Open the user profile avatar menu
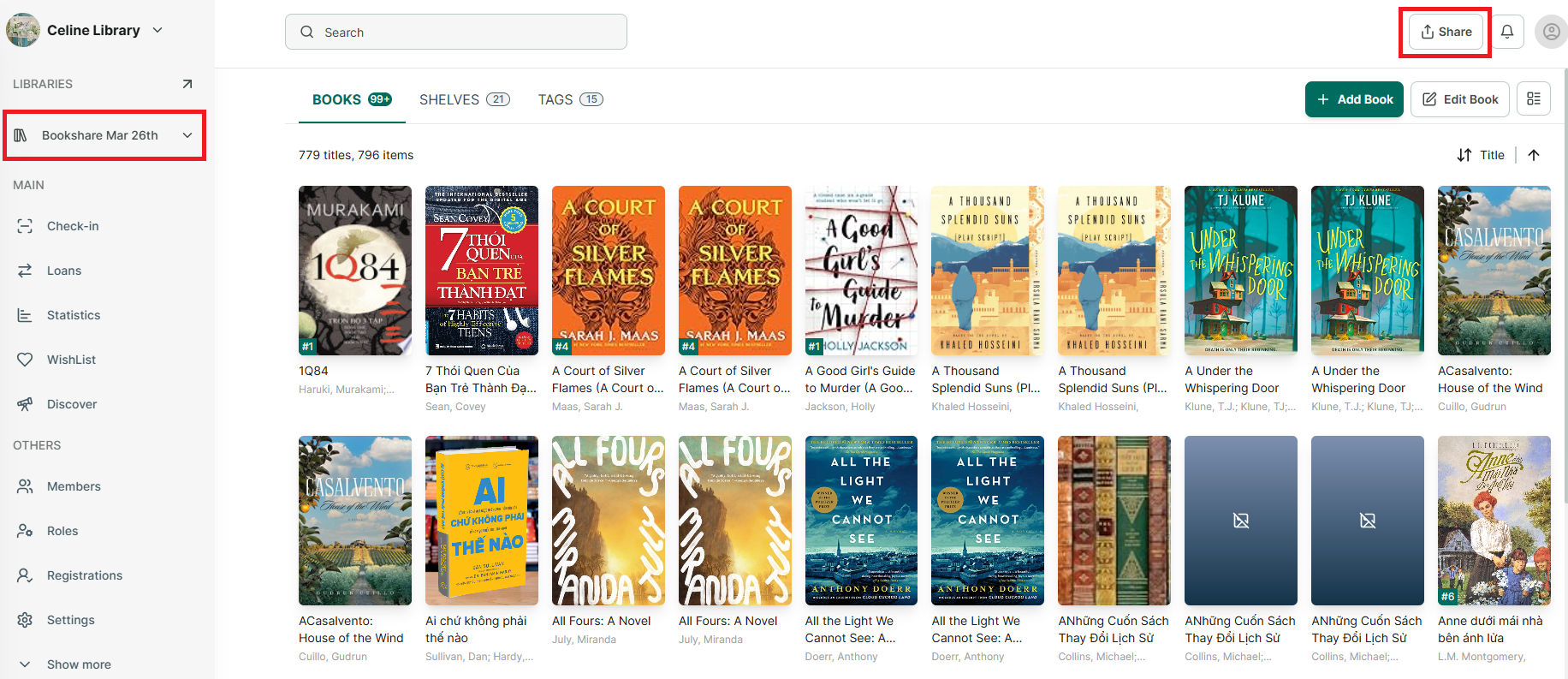 point(1551,32)
